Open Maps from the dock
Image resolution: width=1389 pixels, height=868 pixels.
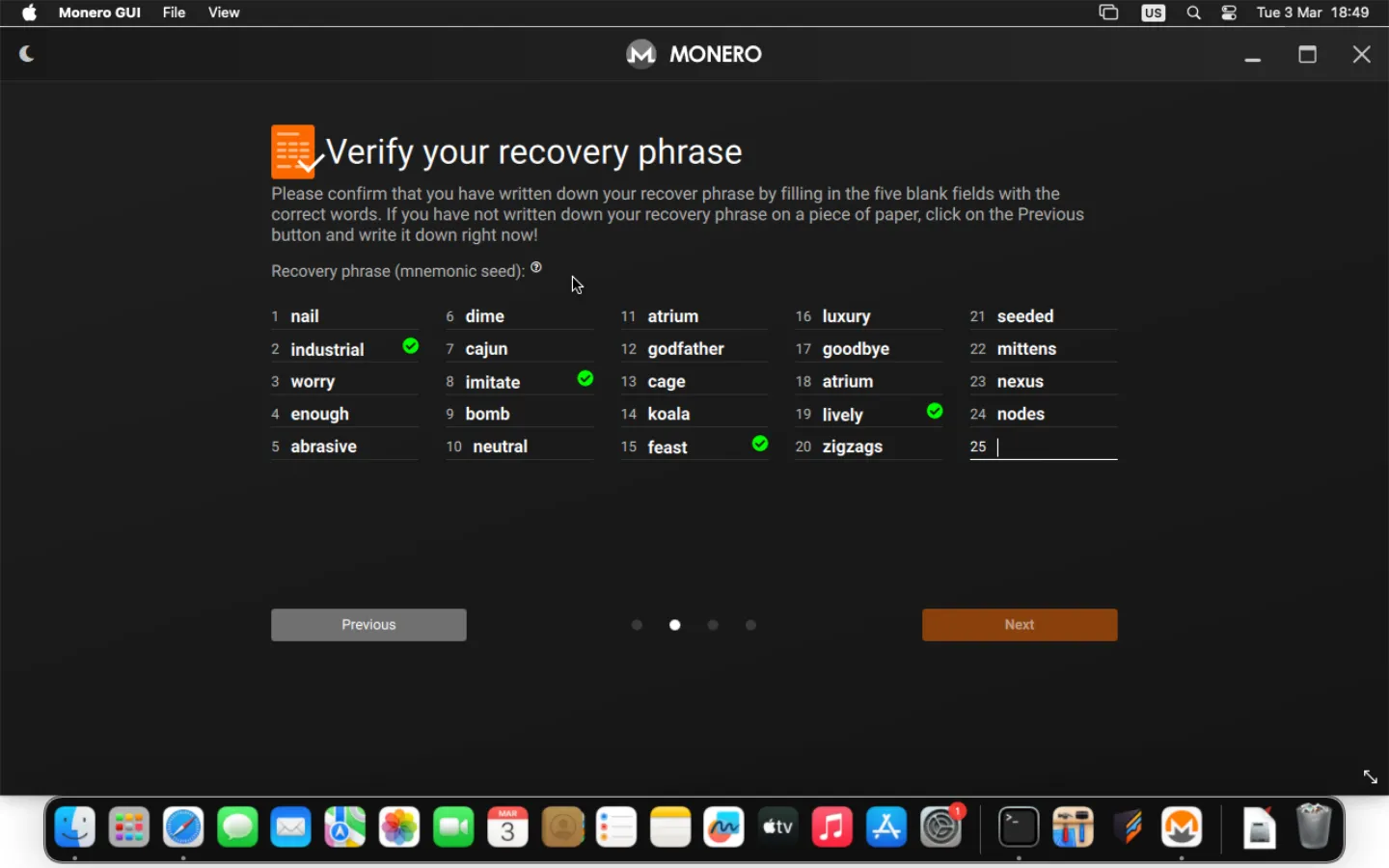pos(345,827)
